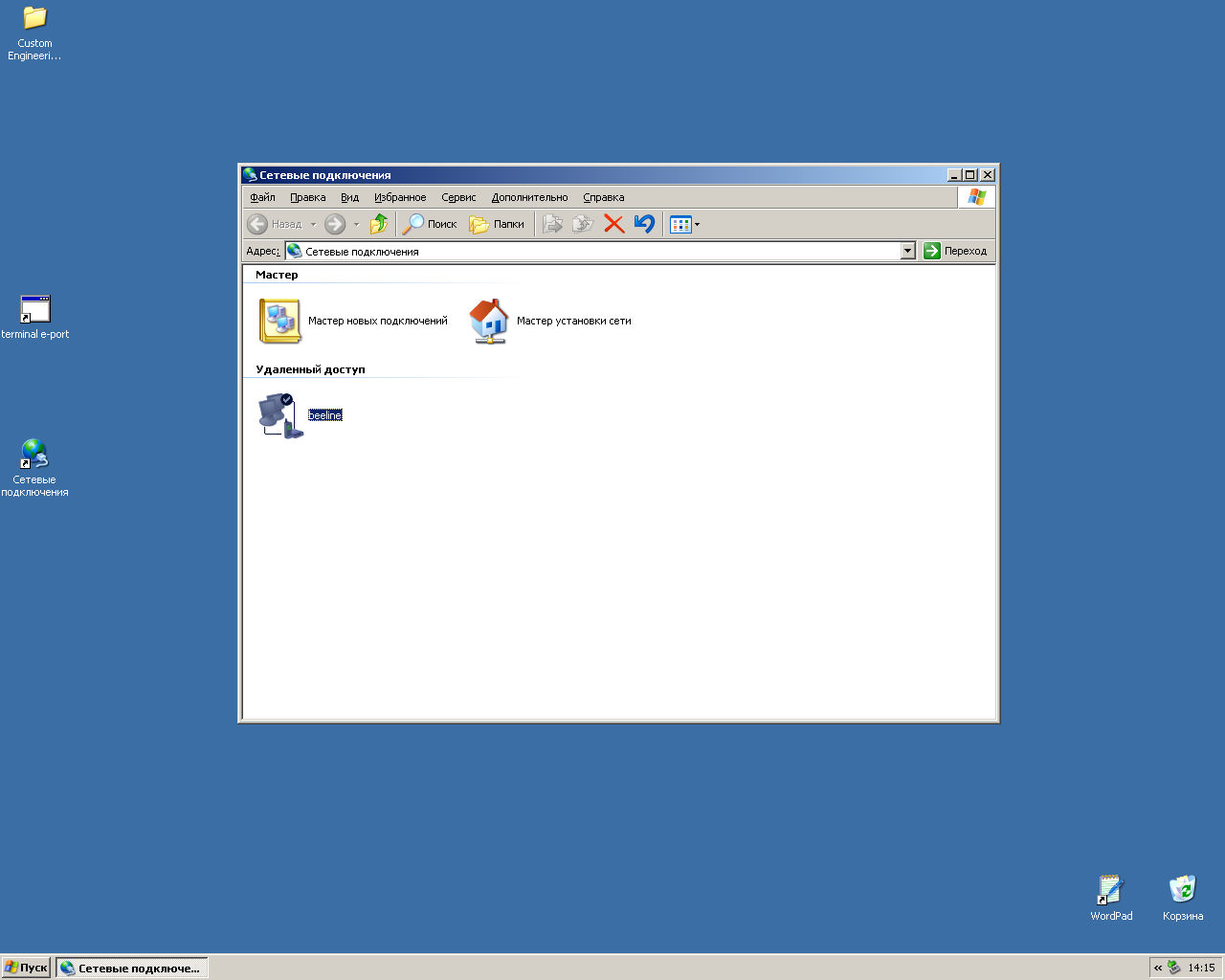Select Сетевые подключения desktop shortcut
Screen dimensions: 1225x980
click(x=34, y=468)
